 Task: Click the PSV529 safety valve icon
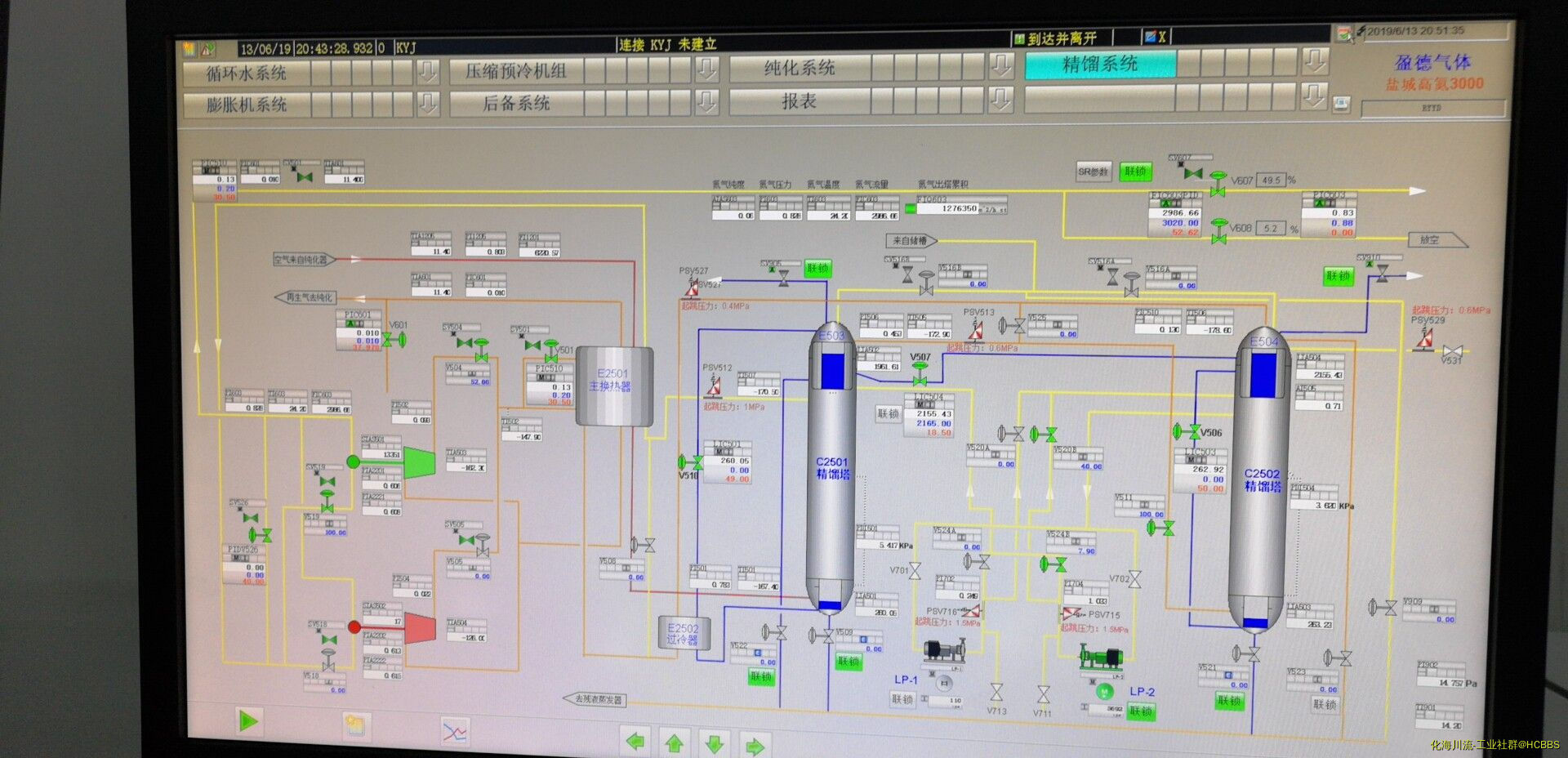[1424, 337]
